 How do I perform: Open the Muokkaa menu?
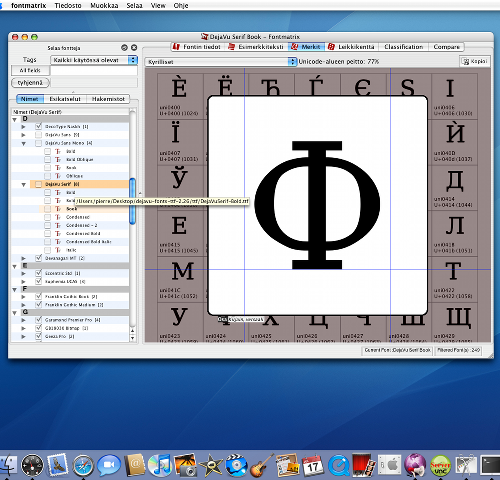(104, 5)
